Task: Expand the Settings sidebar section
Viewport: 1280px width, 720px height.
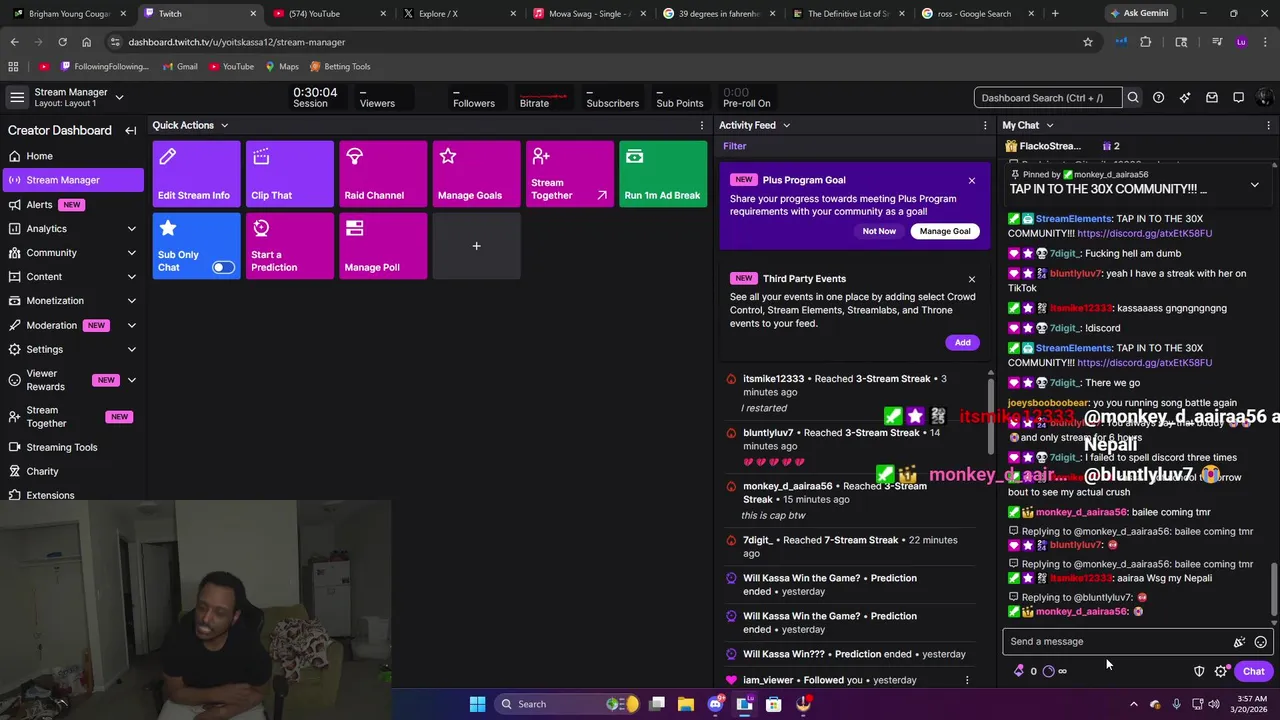Action: click(x=131, y=349)
